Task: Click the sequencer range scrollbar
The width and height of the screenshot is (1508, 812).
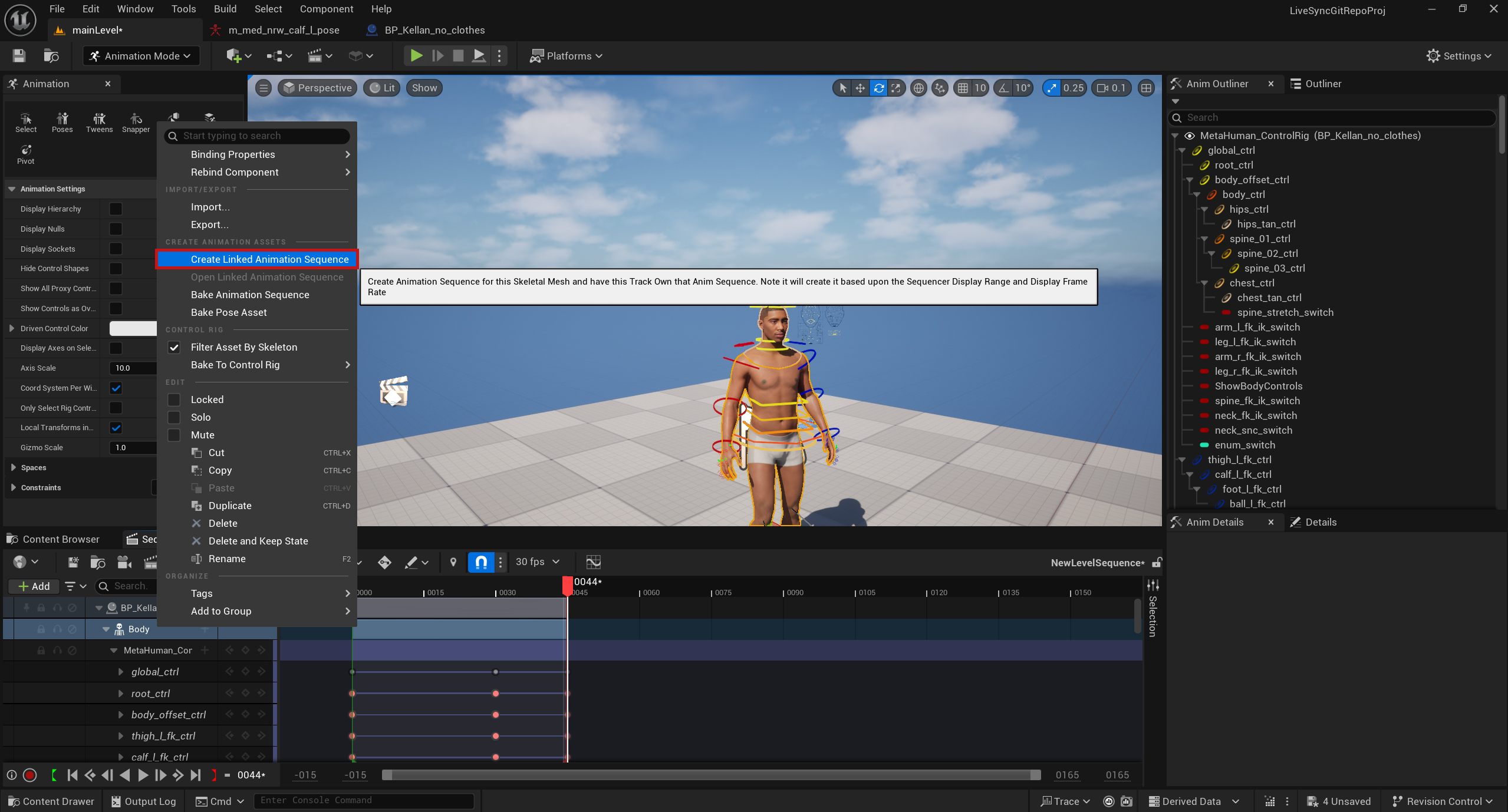Action: pyautogui.click(x=711, y=775)
